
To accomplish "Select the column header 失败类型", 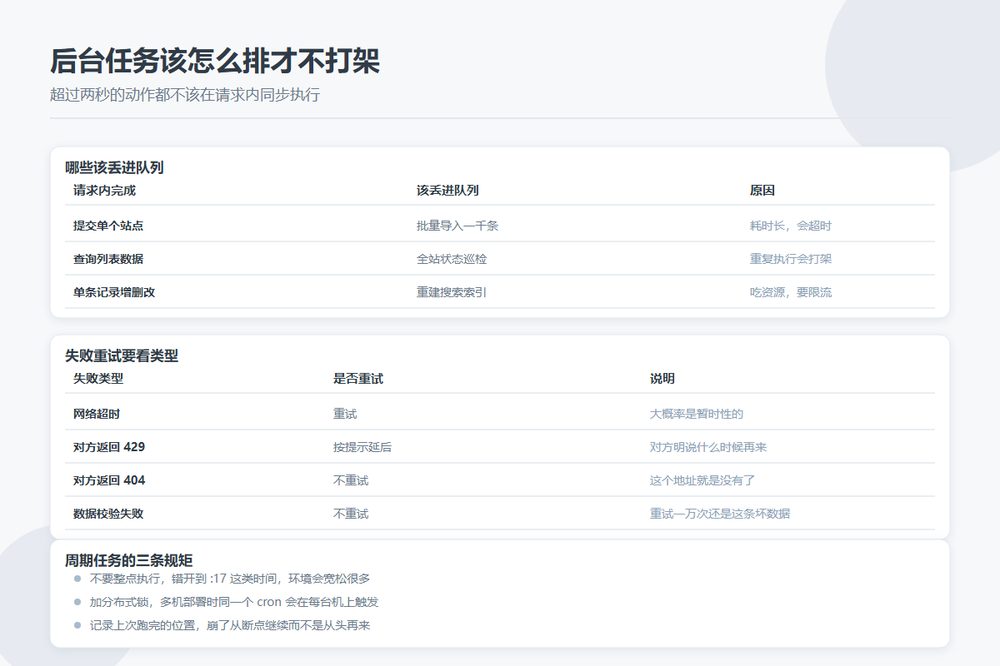I will tap(98, 378).
